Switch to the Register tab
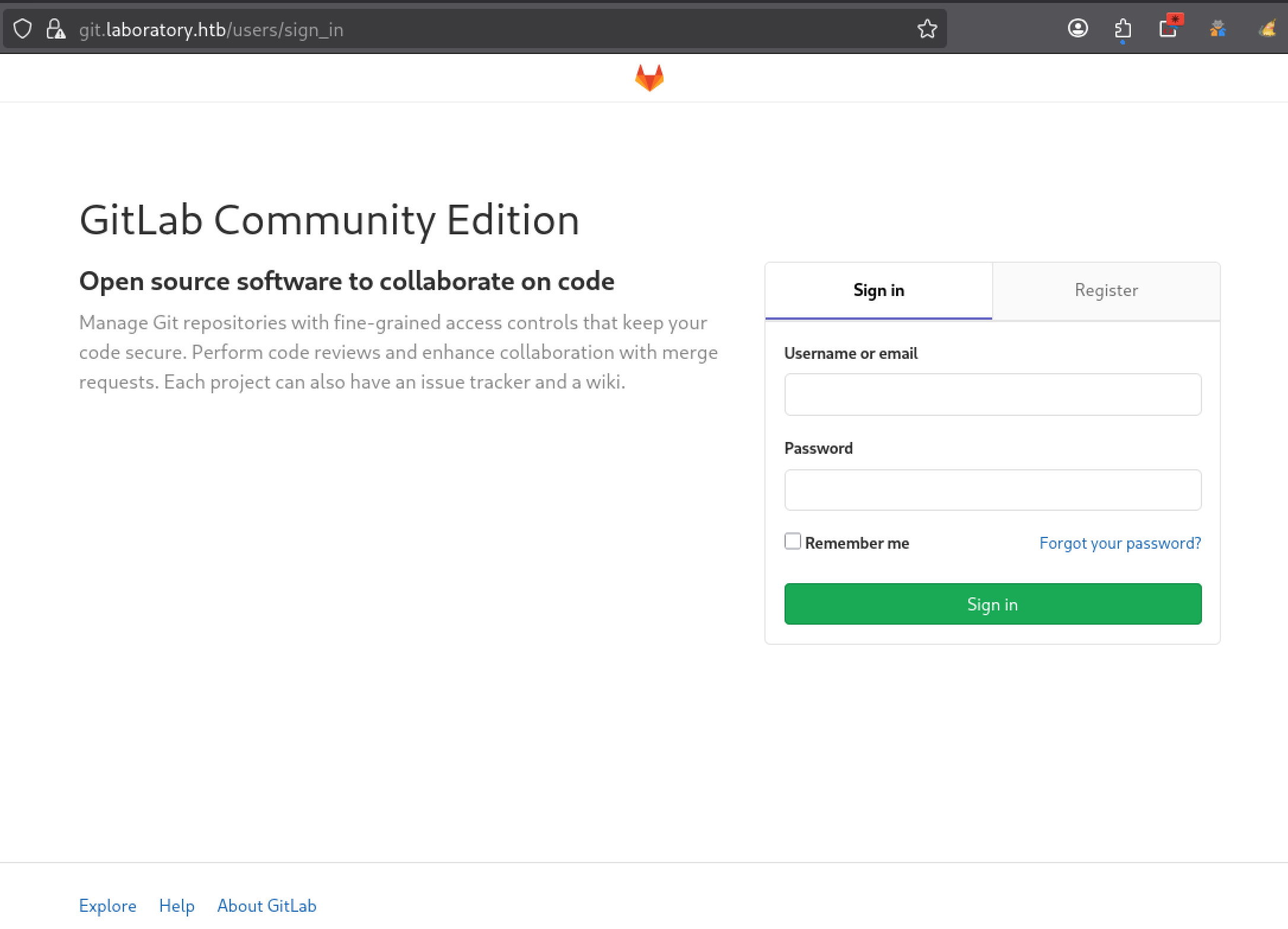This screenshot has height=929, width=1288. pyautogui.click(x=1106, y=291)
